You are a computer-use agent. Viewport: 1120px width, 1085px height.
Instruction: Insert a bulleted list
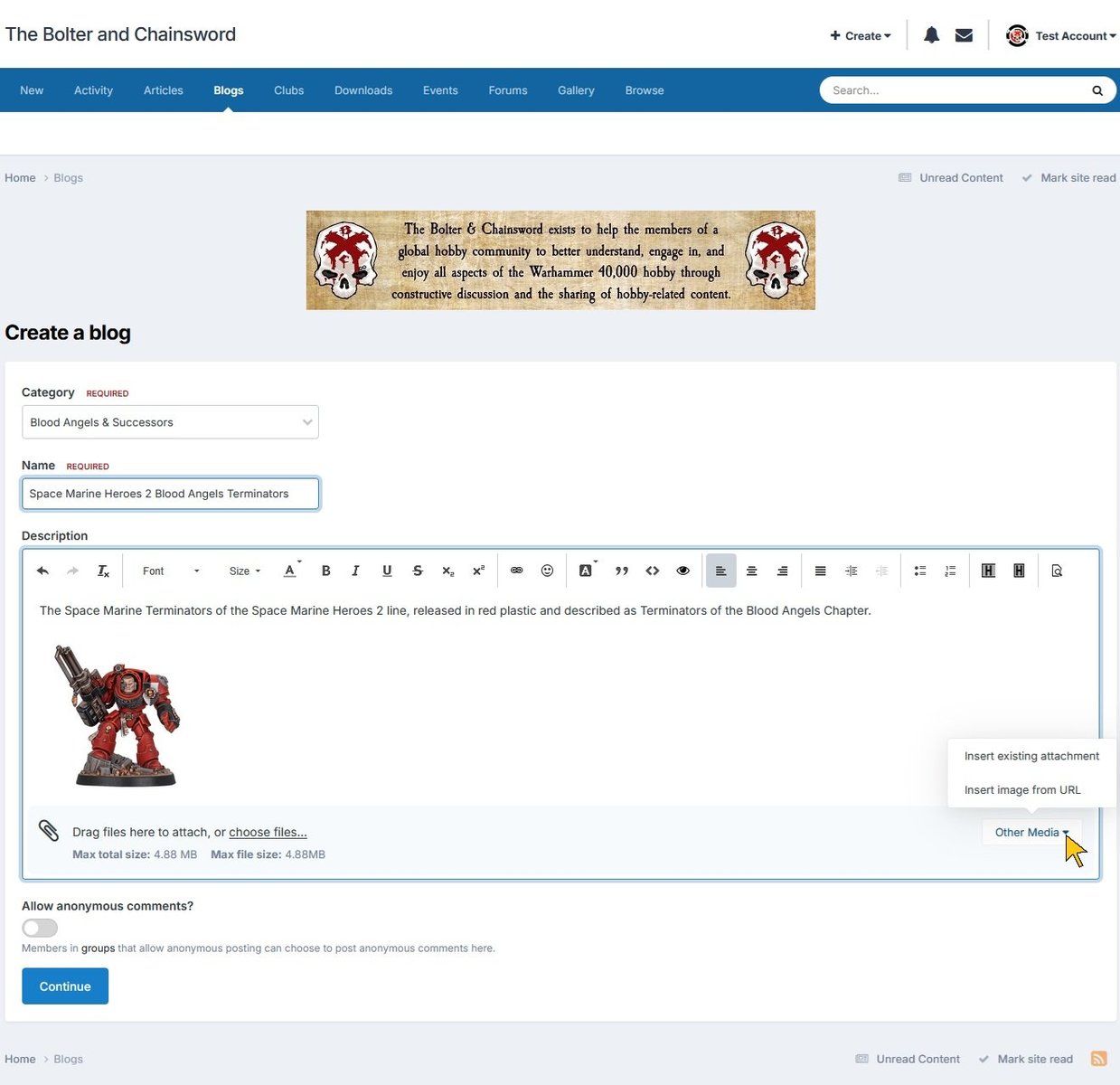920,571
